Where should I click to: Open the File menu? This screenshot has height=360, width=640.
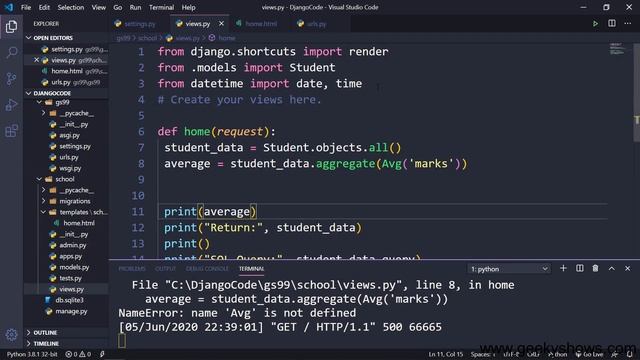pyautogui.click(x=26, y=7)
